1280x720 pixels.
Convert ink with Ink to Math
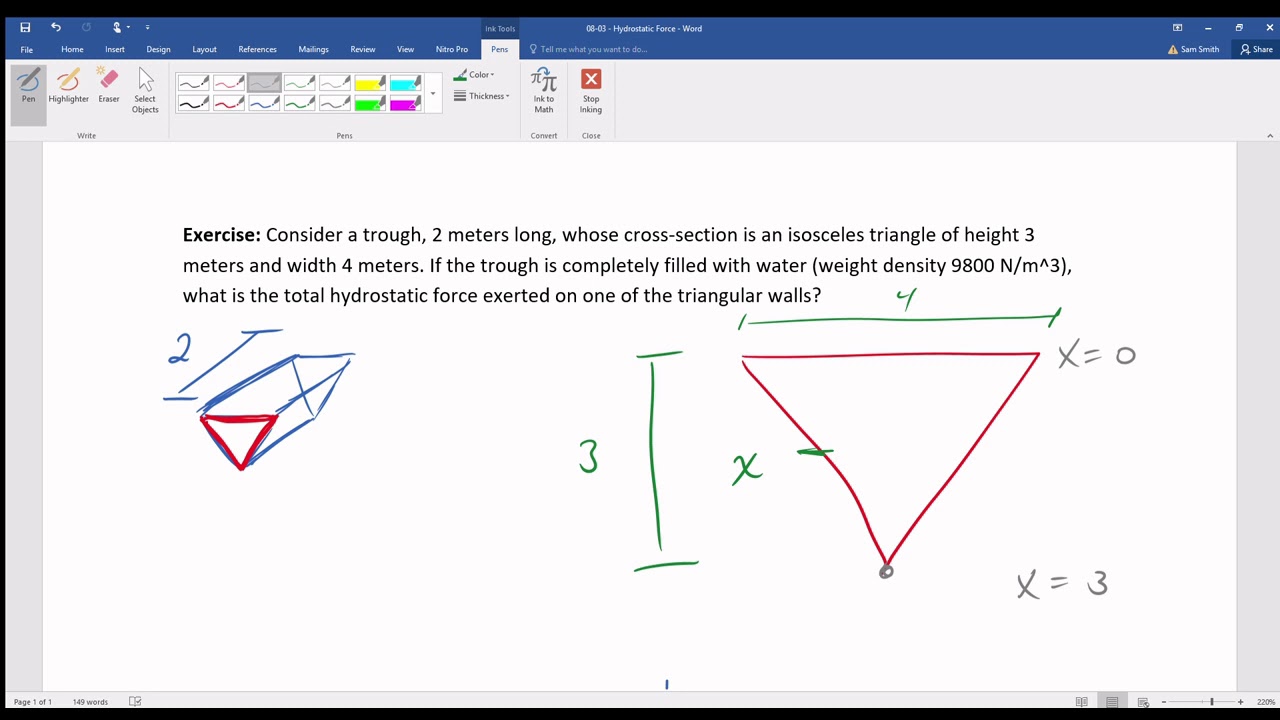pos(543,90)
